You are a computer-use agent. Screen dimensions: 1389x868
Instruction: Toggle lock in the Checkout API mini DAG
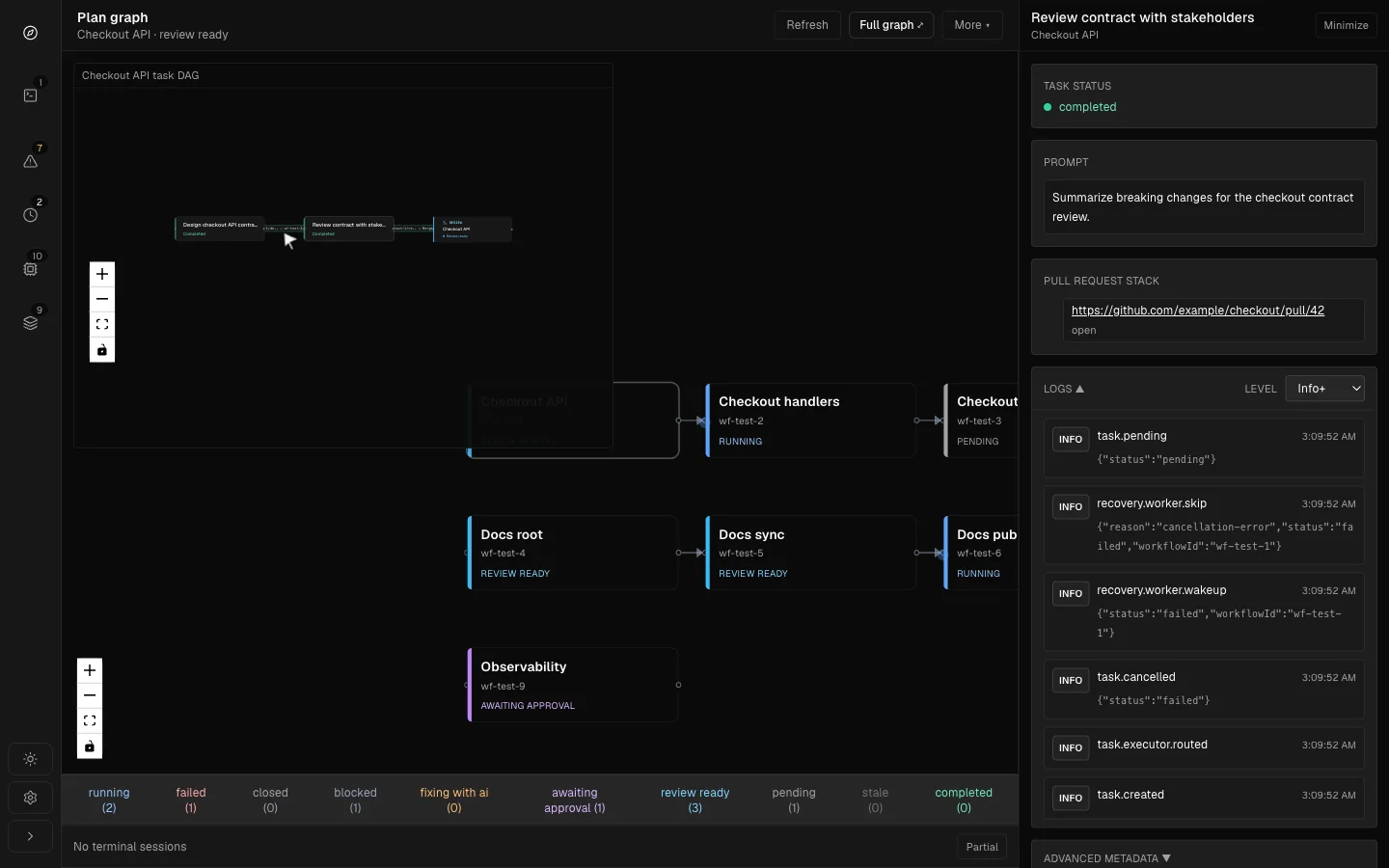[x=102, y=349]
